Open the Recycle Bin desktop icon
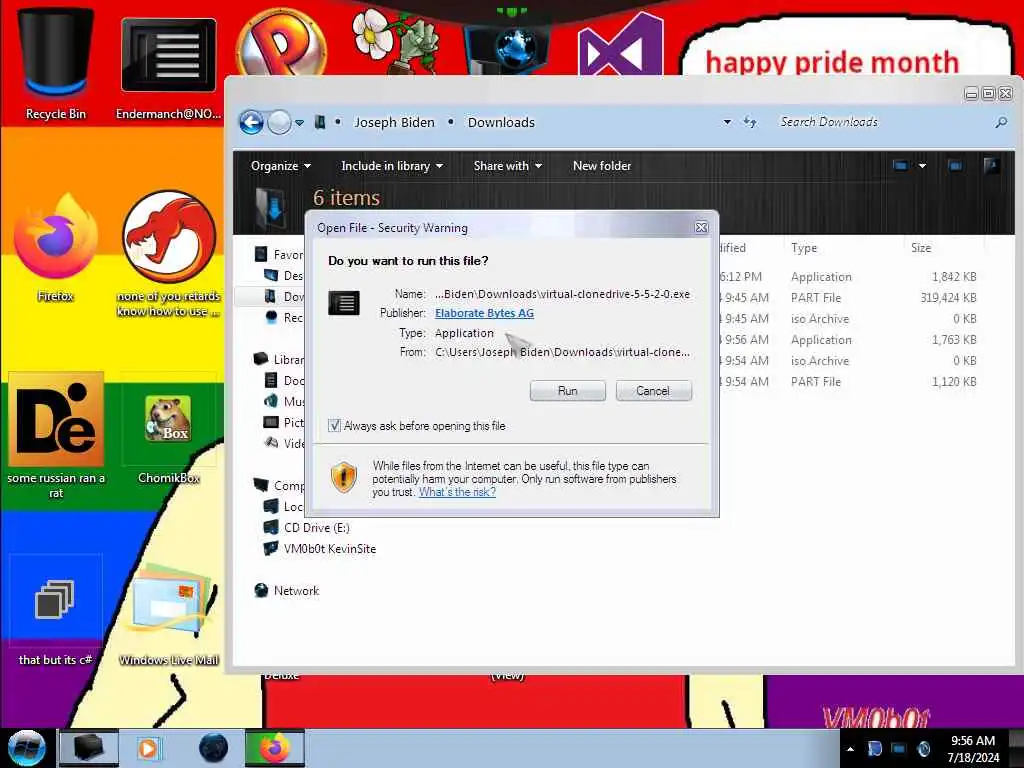 pyautogui.click(x=56, y=64)
